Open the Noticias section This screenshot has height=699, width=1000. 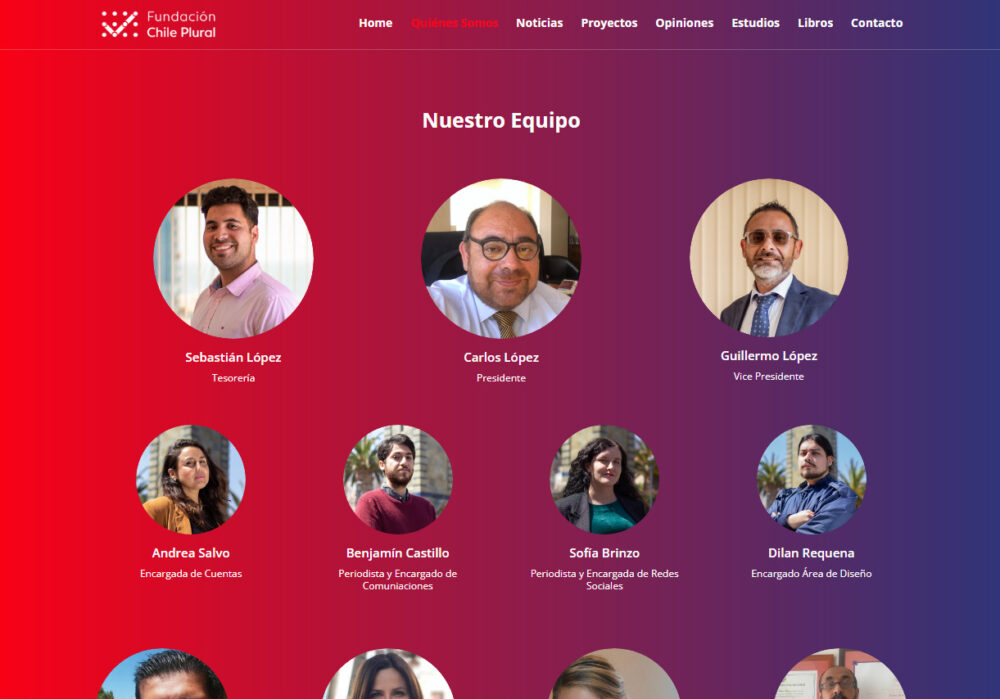click(x=540, y=23)
